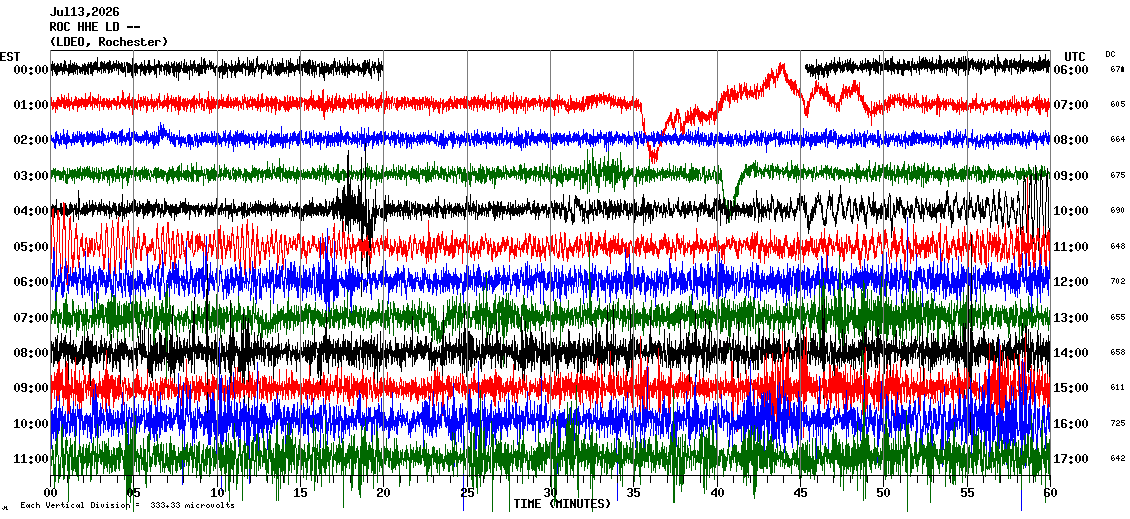Click the 07:00 EST hour label
This screenshot has height=519, width=1130.
click(31, 318)
